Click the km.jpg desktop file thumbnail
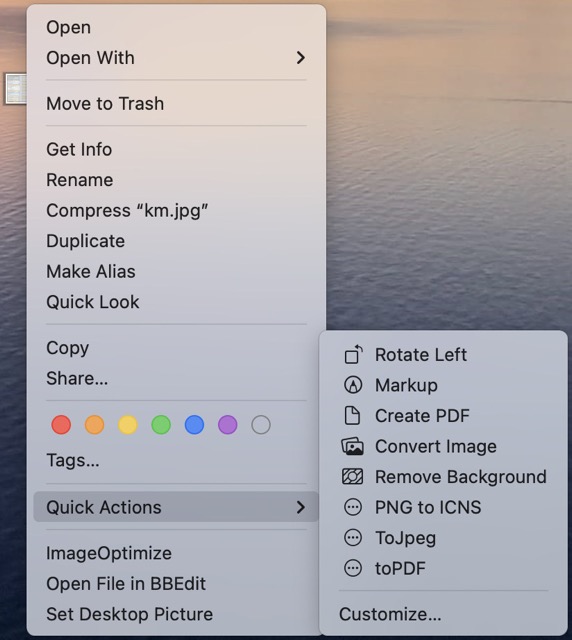Image resolution: width=572 pixels, height=640 pixels. click(16, 89)
